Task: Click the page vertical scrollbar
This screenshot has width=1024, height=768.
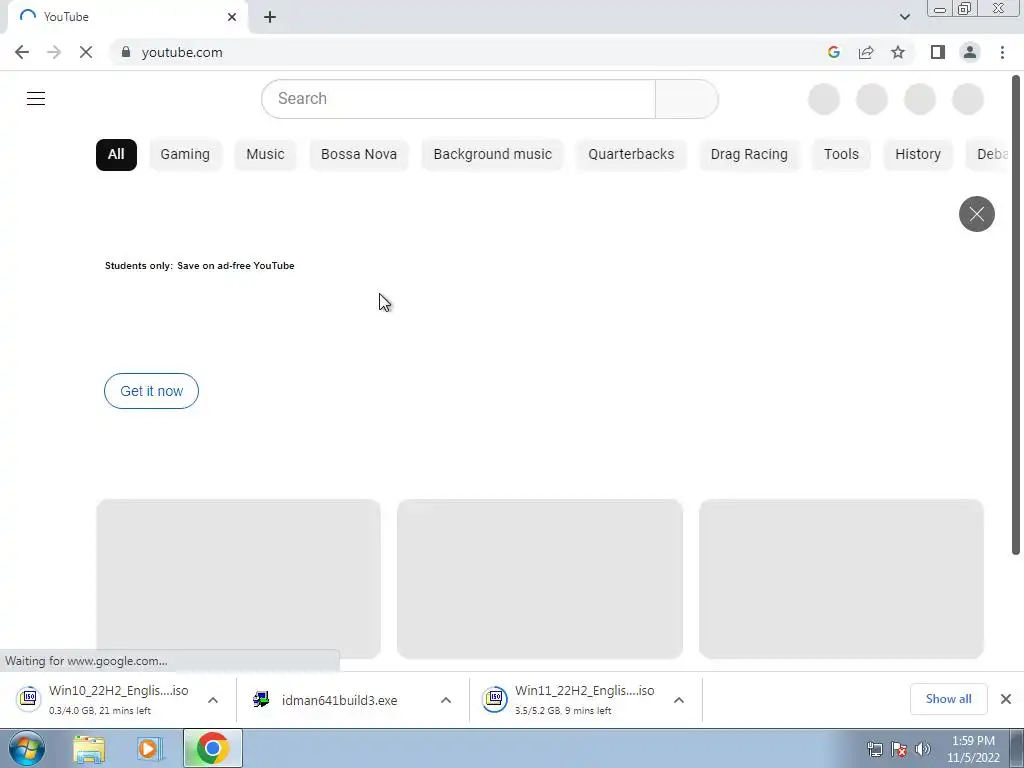Action: (x=1016, y=315)
